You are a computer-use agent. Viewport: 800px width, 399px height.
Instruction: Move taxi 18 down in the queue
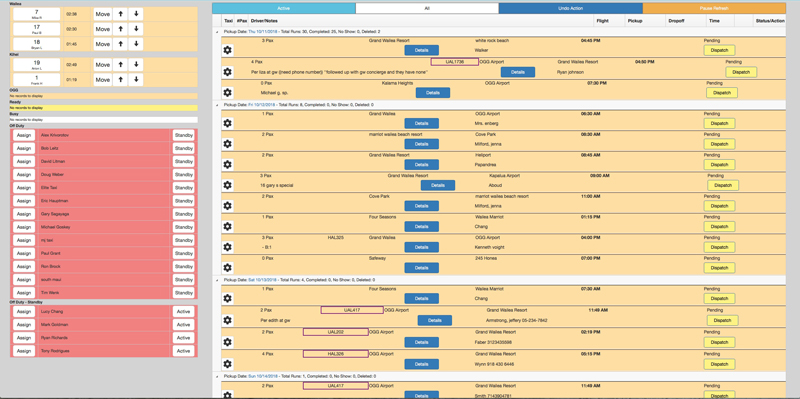(136, 44)
